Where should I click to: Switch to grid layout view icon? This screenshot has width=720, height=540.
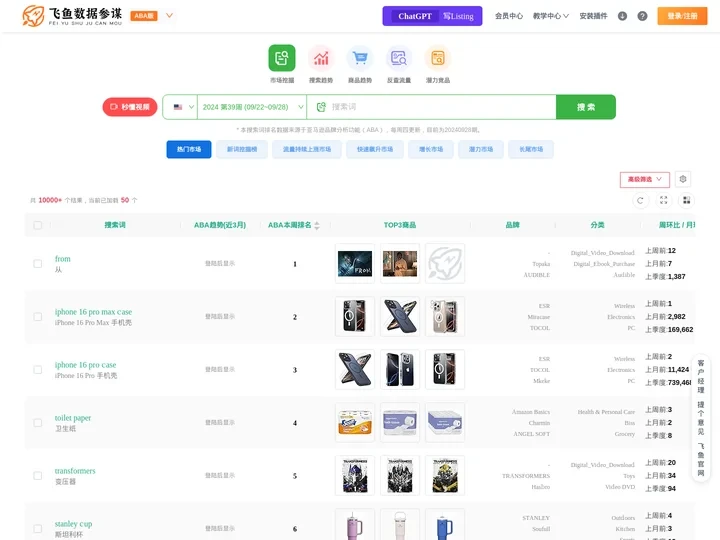click(686, 200)
